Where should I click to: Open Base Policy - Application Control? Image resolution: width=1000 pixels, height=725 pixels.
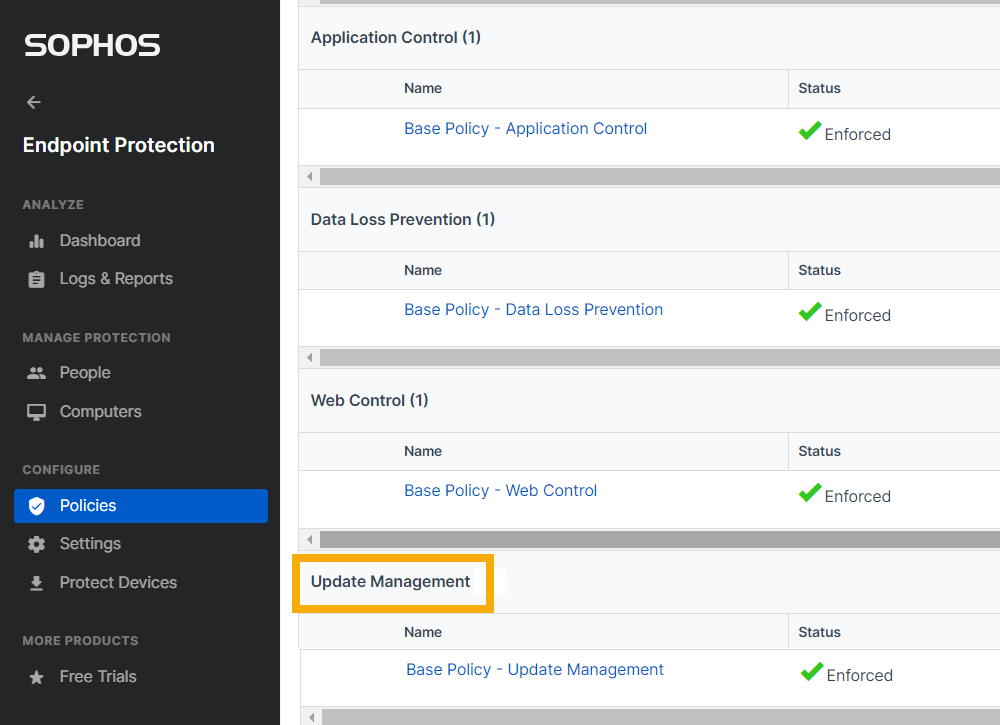[x=525, y=129]
